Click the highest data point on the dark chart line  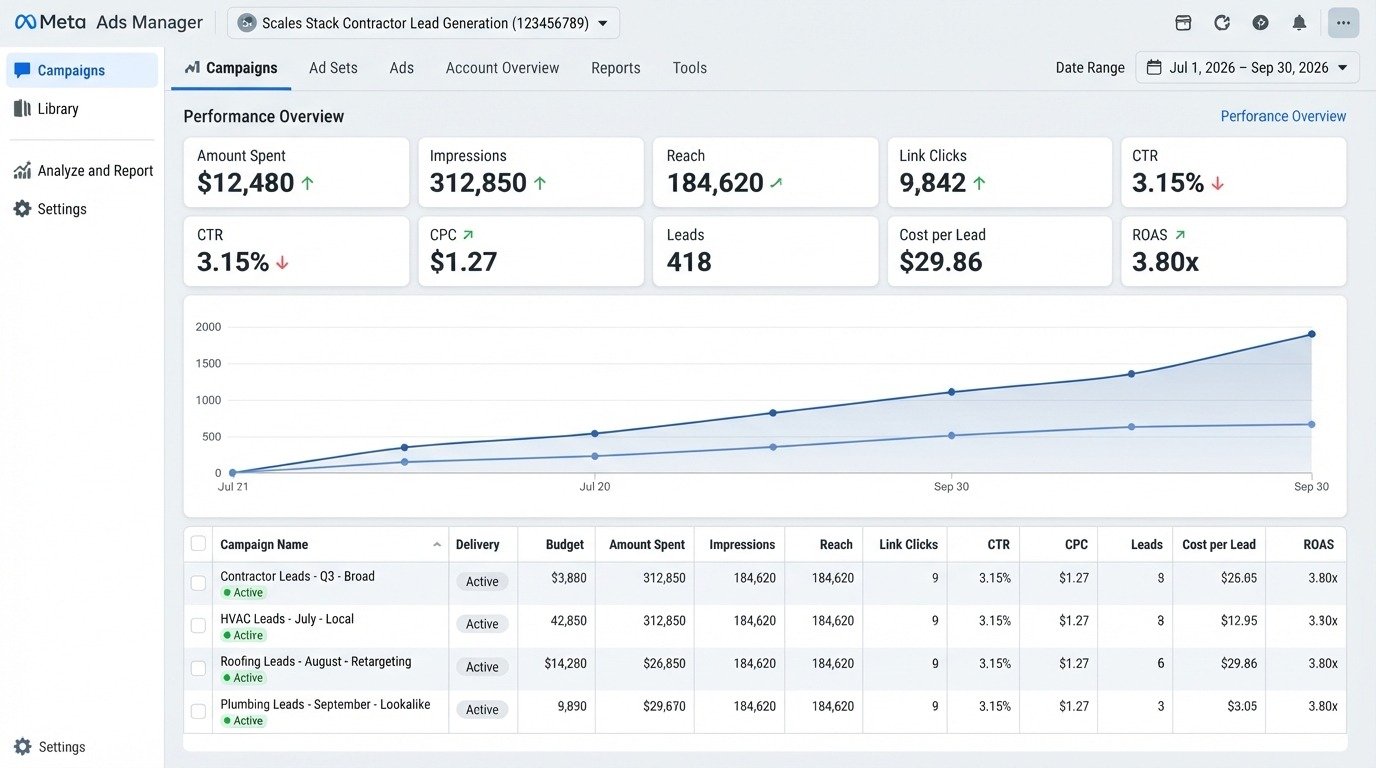[1311, 334]
